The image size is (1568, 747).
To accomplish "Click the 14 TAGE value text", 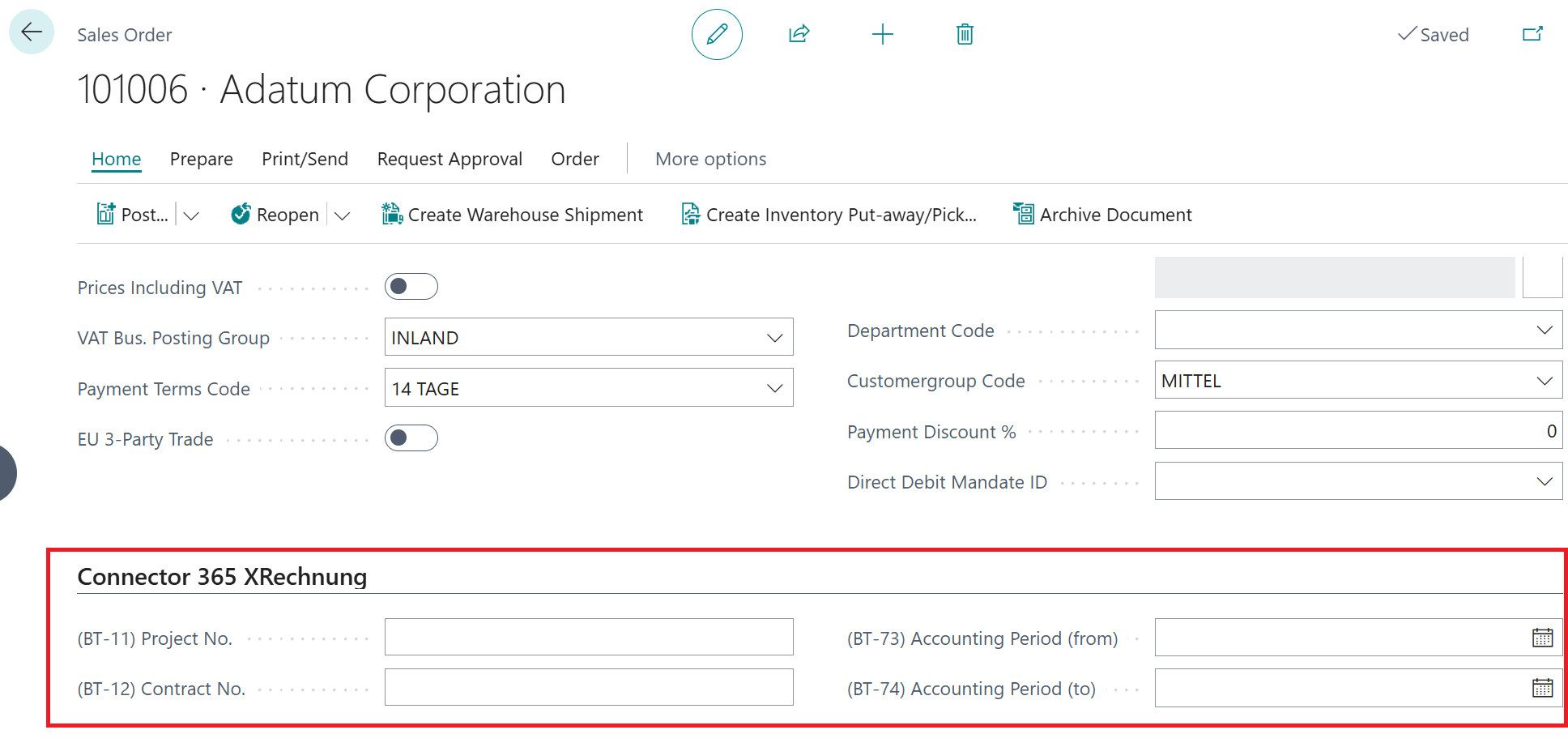I will click(x=425, y=389).
